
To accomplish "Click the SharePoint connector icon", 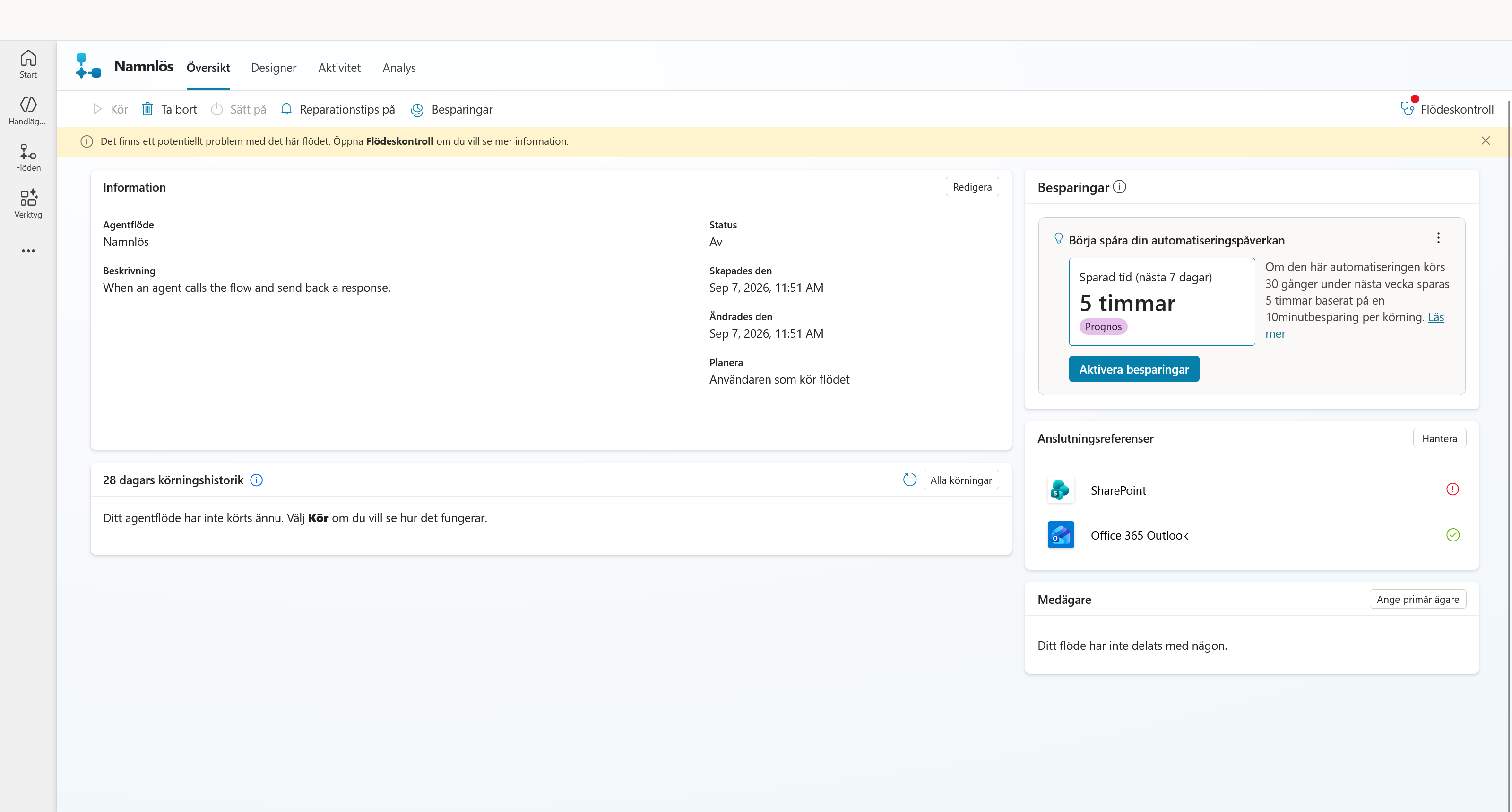I will coord(1061,489).
